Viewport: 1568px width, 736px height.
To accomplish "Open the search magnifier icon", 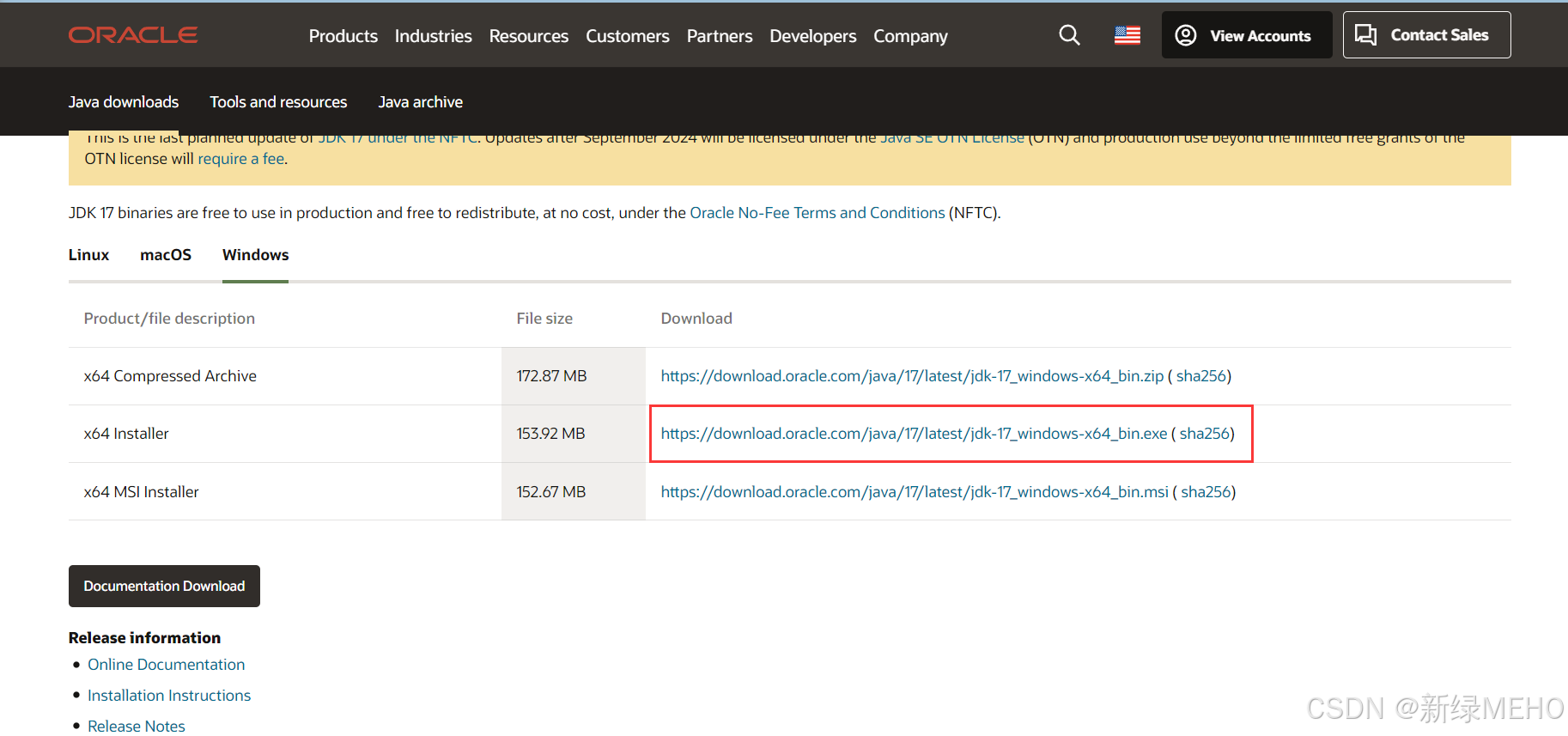I will [x=1069, y=35].
